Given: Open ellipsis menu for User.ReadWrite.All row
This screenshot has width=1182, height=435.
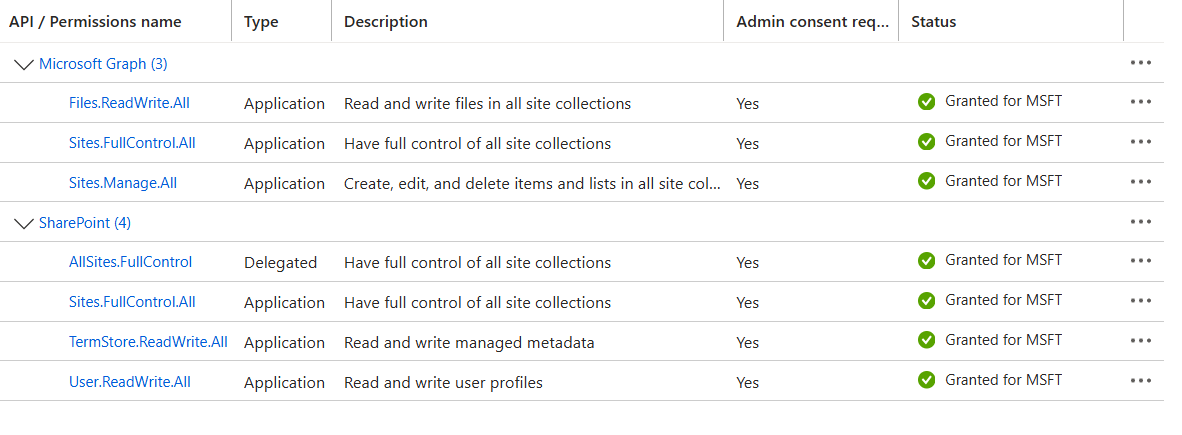Looking at the screenshot, I should coord(1141,381).
